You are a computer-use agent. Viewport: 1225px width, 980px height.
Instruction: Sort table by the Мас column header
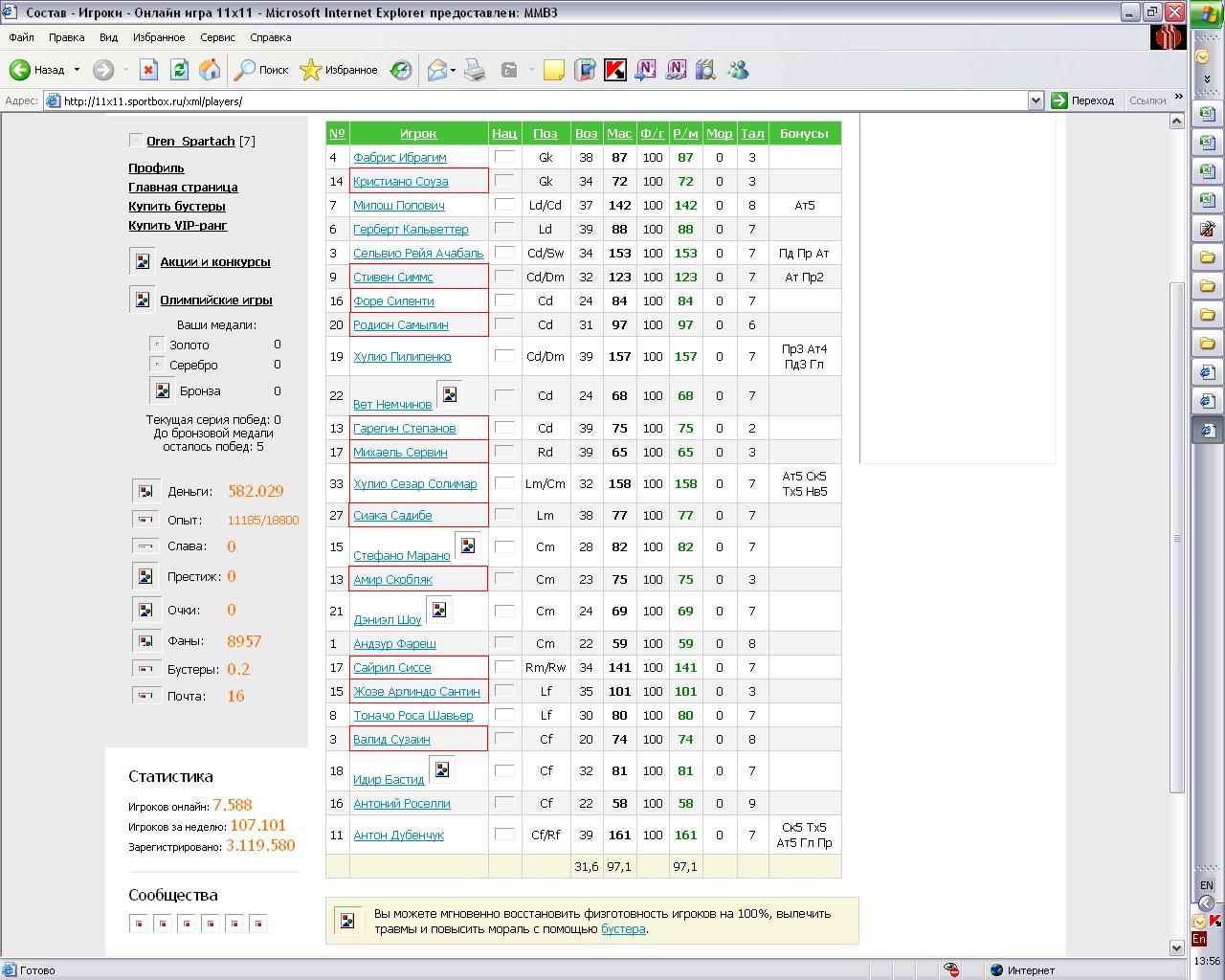619,134
